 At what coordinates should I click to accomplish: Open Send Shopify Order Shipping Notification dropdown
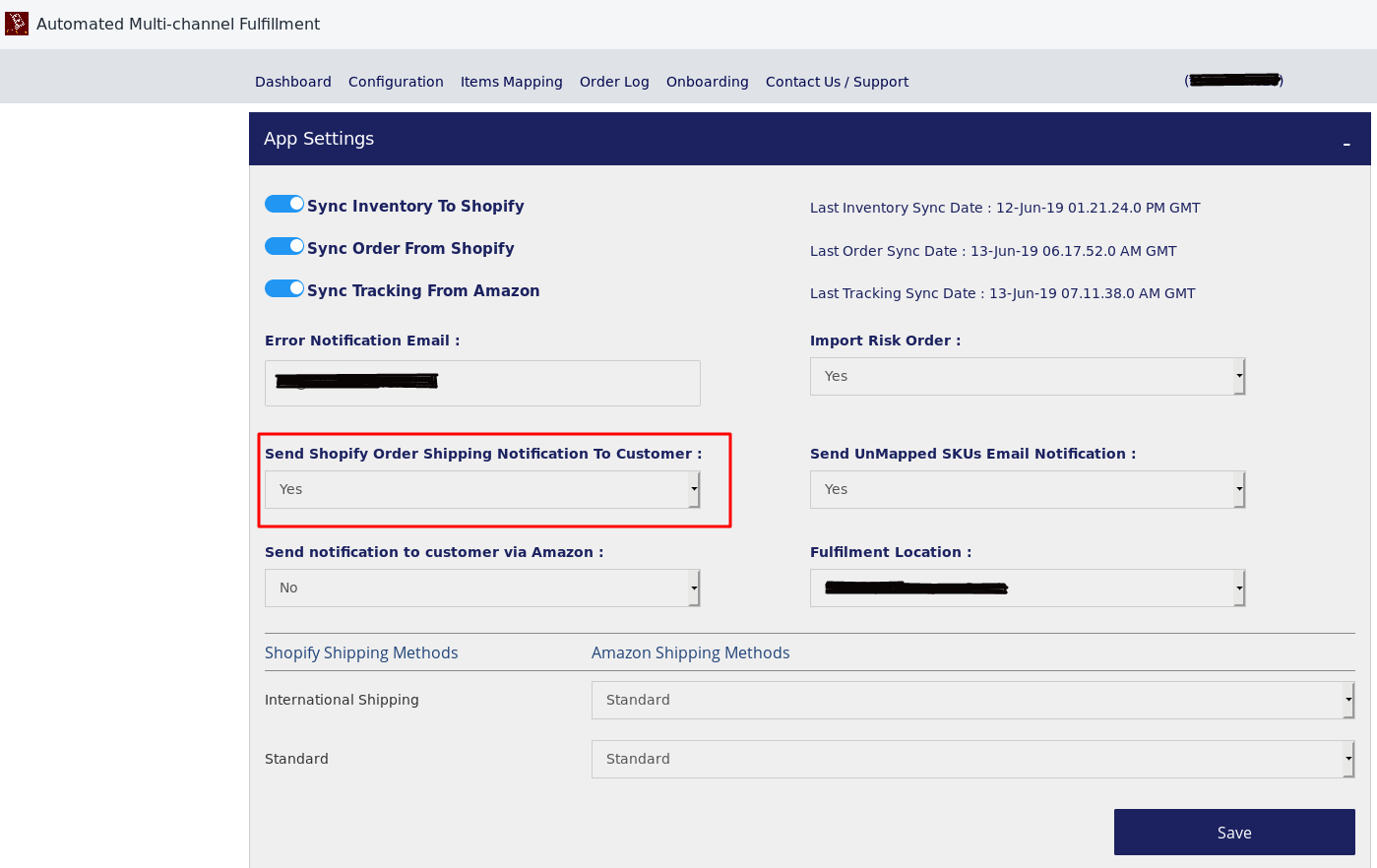click(482, 489)
